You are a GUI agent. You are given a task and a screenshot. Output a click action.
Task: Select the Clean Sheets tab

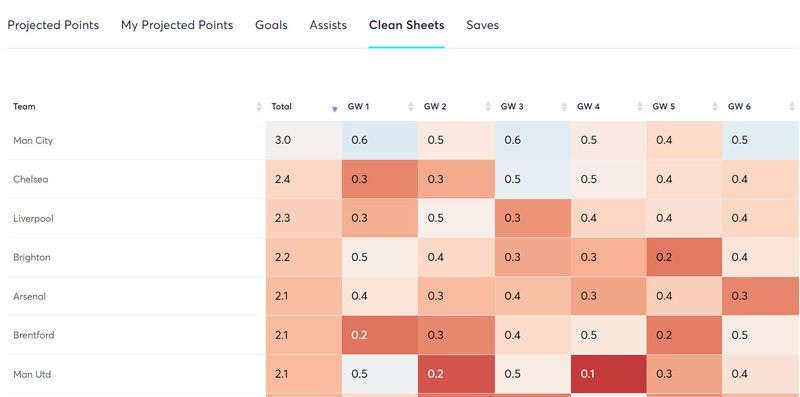coord(407,25)
